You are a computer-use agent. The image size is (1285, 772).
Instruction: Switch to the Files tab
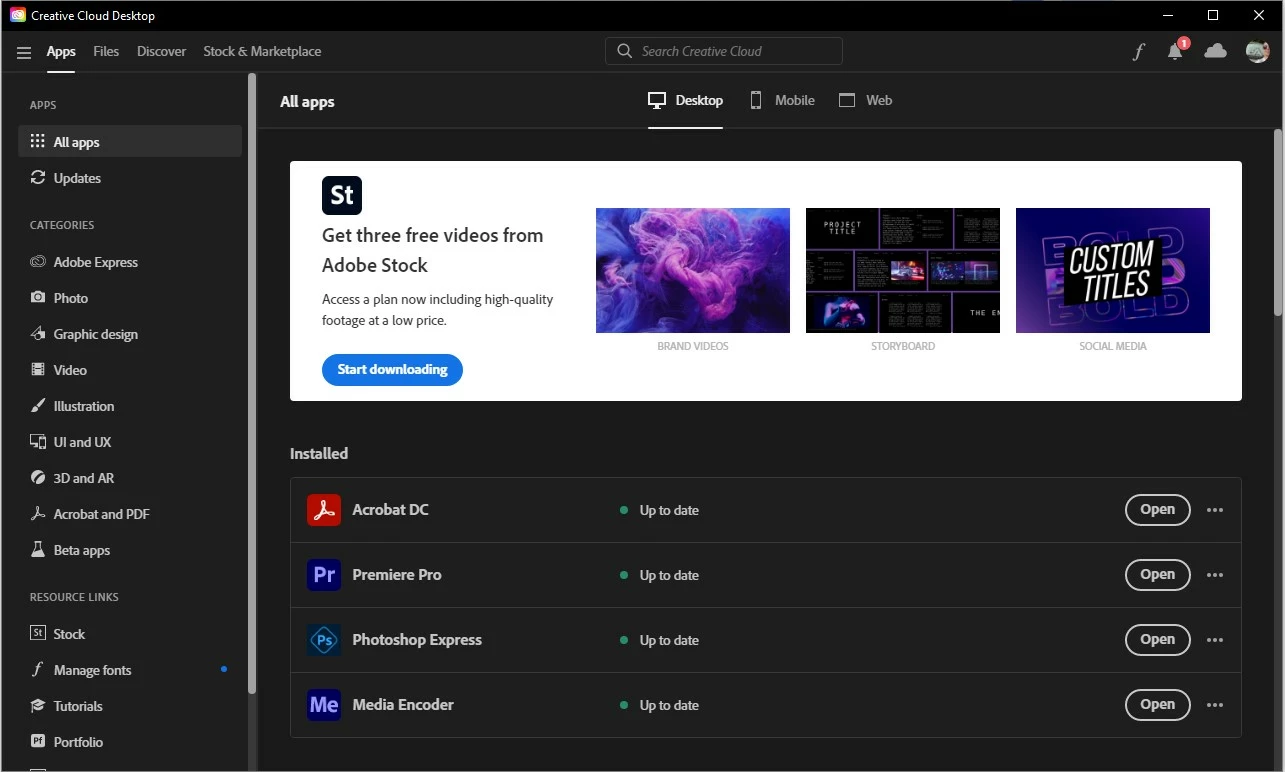pos(106,52)
